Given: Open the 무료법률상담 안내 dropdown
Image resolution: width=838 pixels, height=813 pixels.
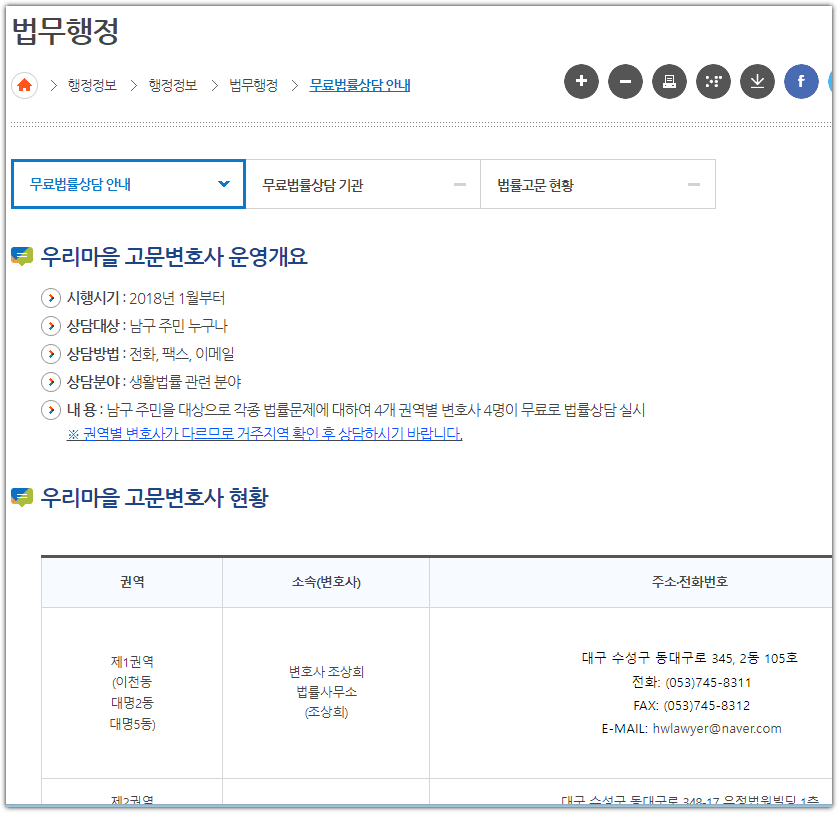Looking at the screenshot, I should click(x=227, y=184).
